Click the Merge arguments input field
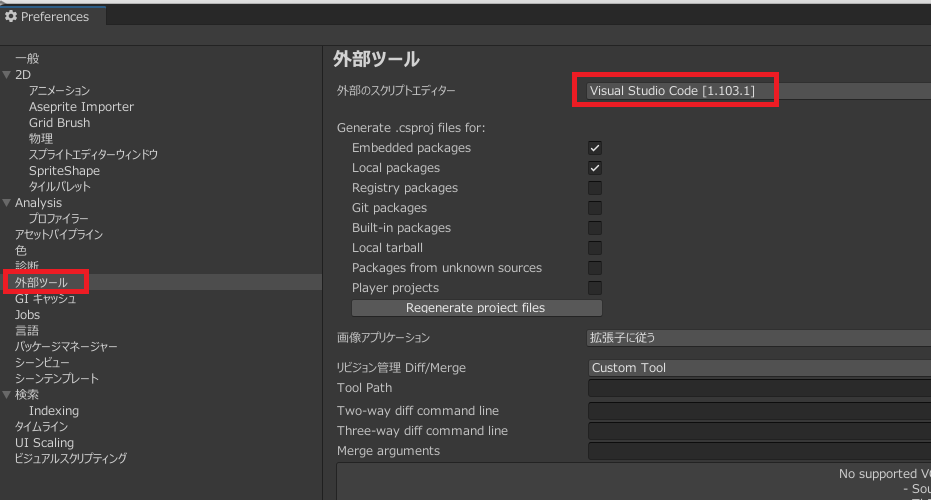 [x=759, y=451]
